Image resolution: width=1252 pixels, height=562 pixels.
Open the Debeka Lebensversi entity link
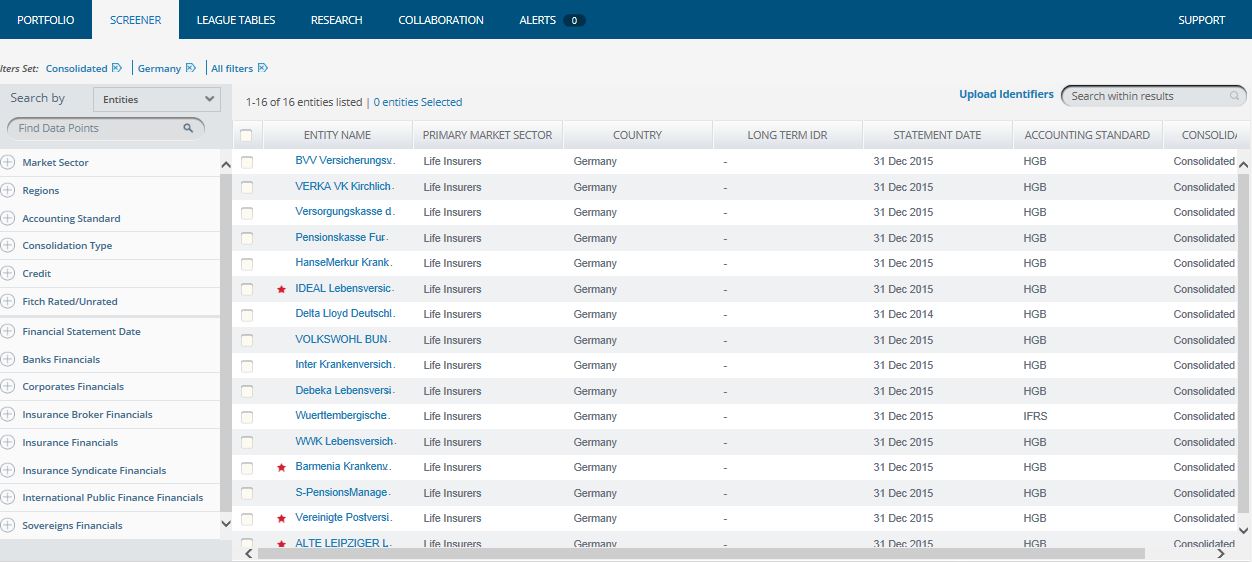click(x=344, y=391)
